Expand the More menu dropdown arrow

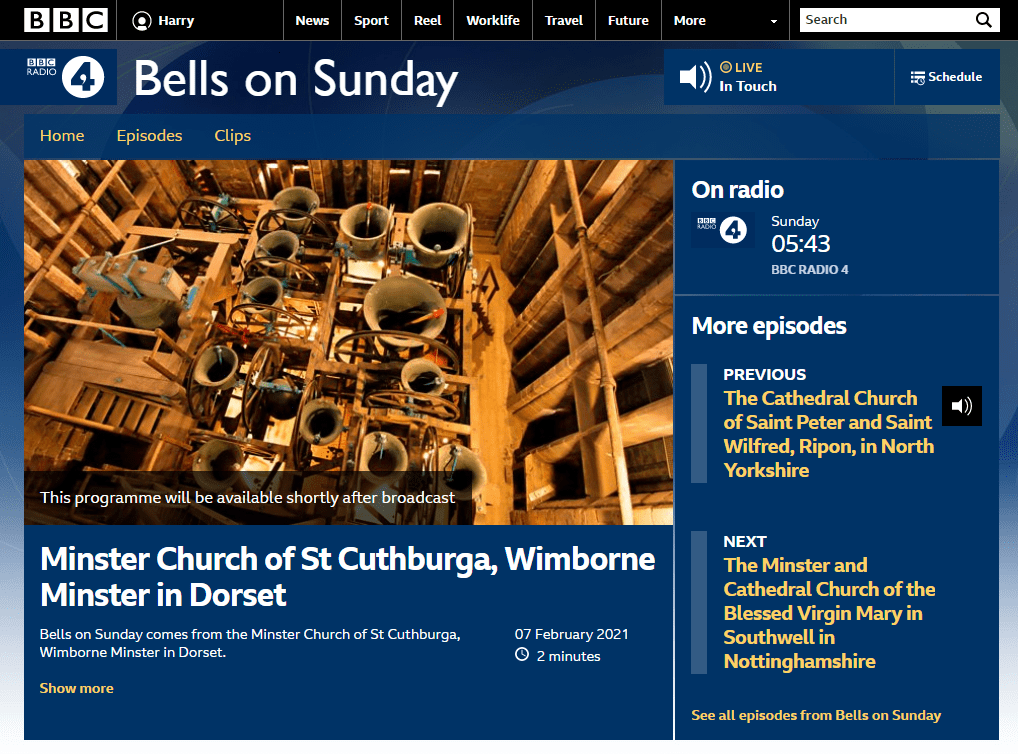[x=773, y=21]
